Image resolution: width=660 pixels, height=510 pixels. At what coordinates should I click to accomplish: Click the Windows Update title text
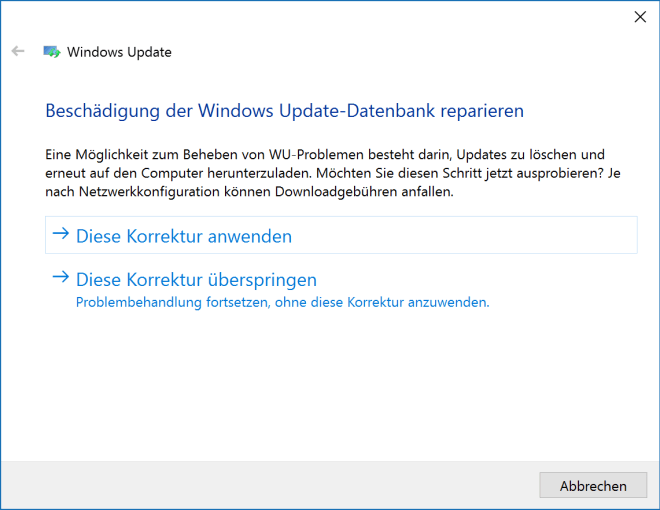pyautogui.click(x=119, y=52)
